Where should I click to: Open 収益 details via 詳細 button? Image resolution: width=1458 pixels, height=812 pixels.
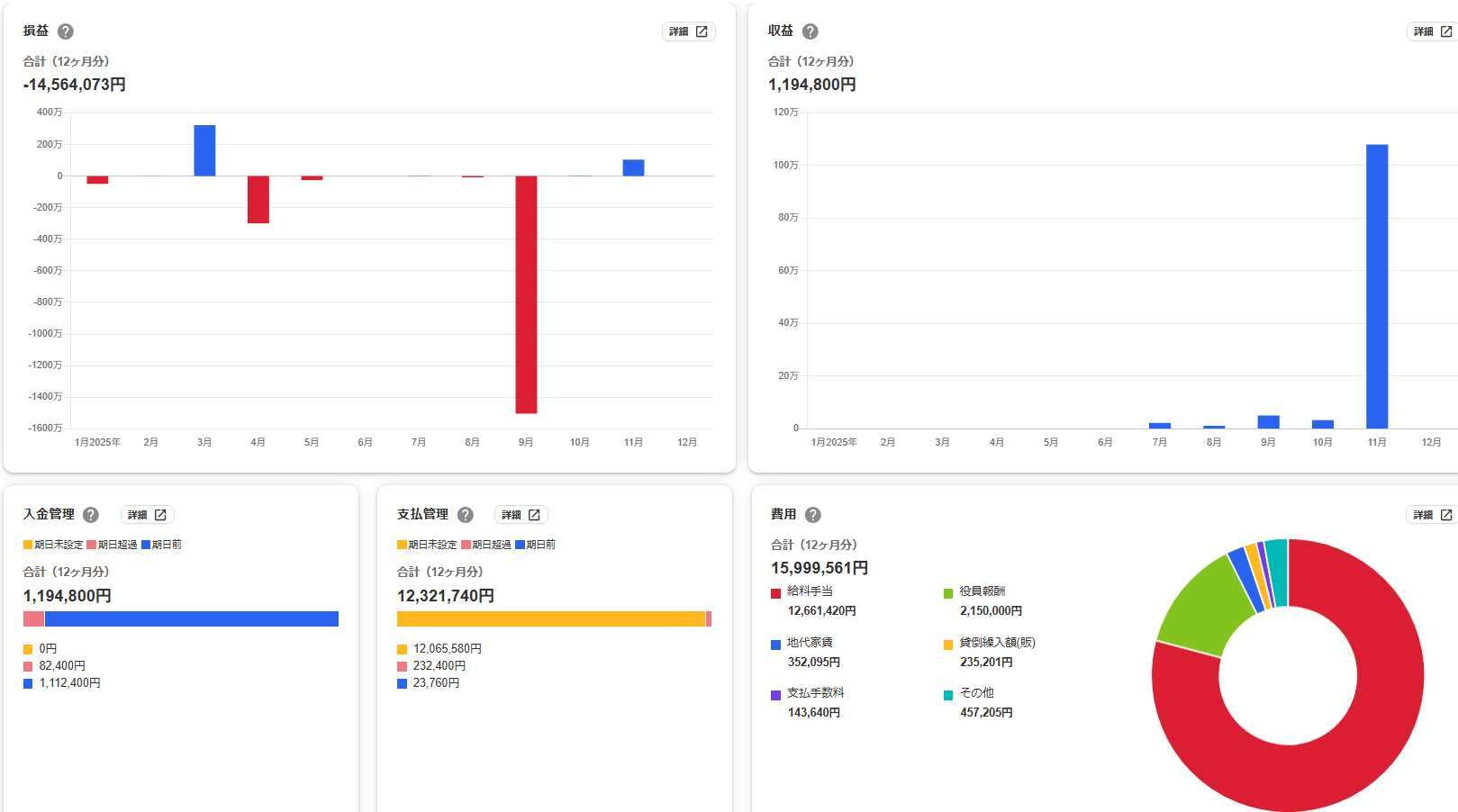pyautogui.click(x=1432, y=32)
